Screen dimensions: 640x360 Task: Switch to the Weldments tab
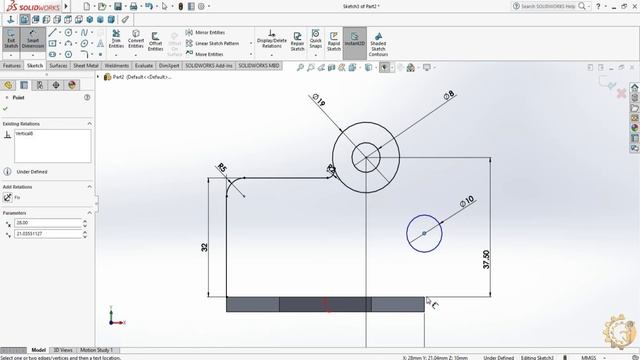(x=117, y=65)
